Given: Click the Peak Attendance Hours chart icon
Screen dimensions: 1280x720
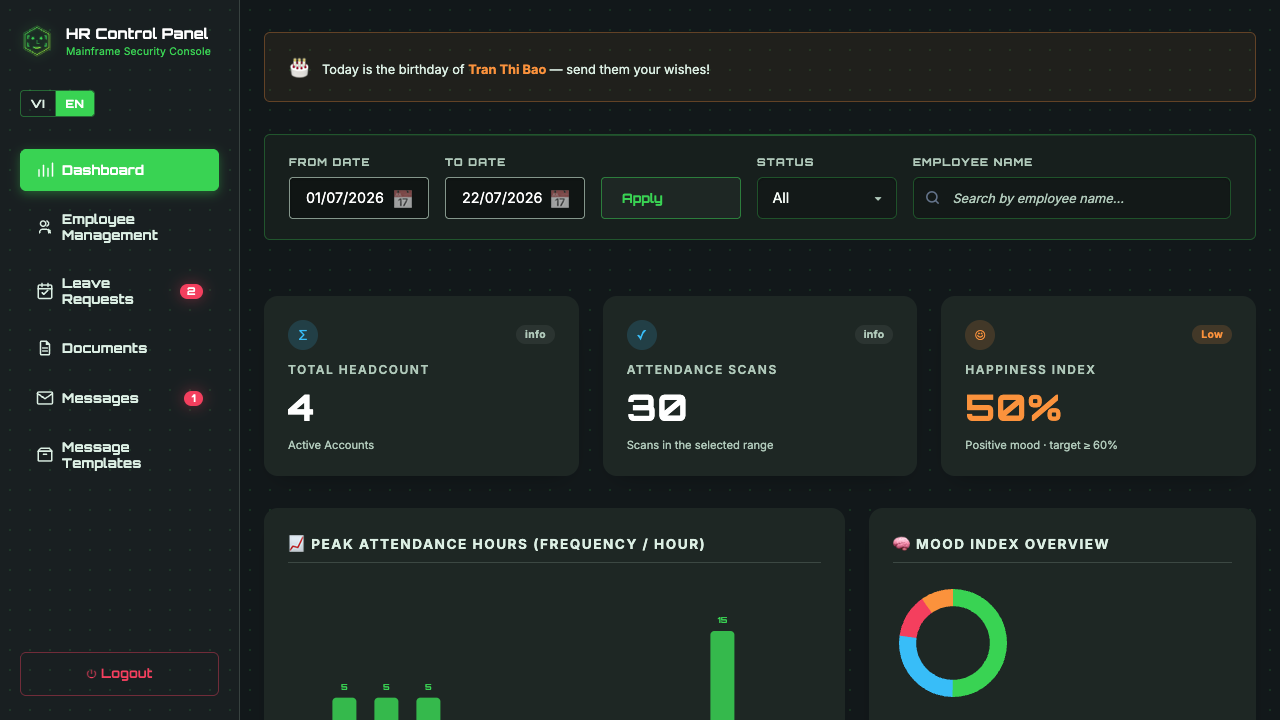Looking at the screenshot, I should [296, 544].
